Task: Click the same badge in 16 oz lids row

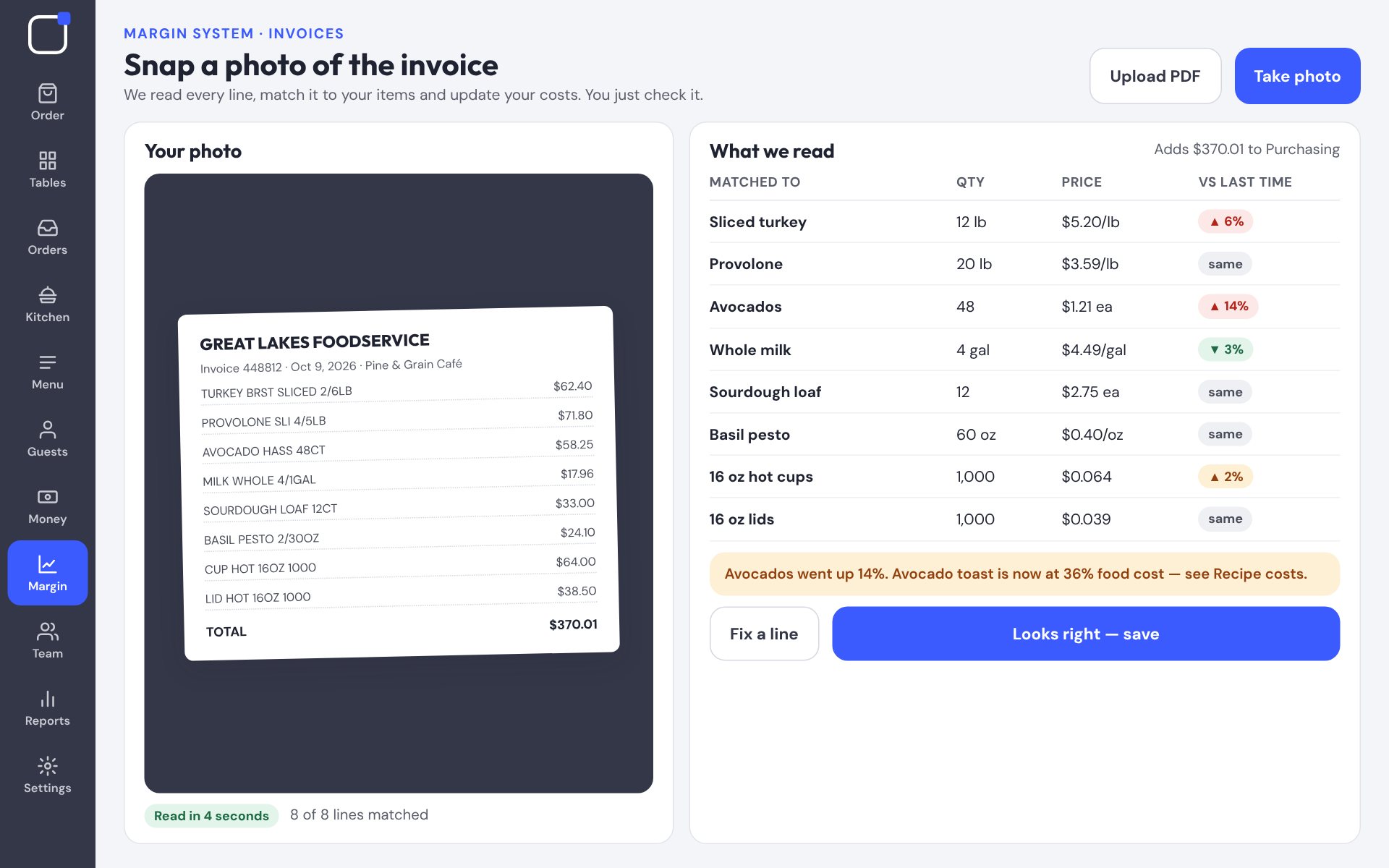Action: click(x=1225, y=519)
